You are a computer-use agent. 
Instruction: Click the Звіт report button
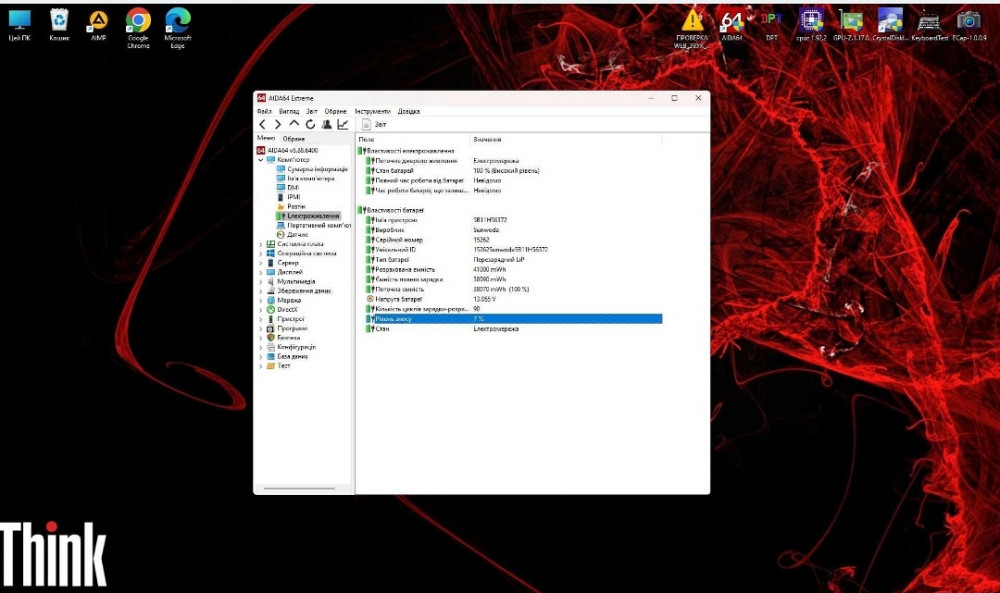pyautogui.click(x=375, y=124)
